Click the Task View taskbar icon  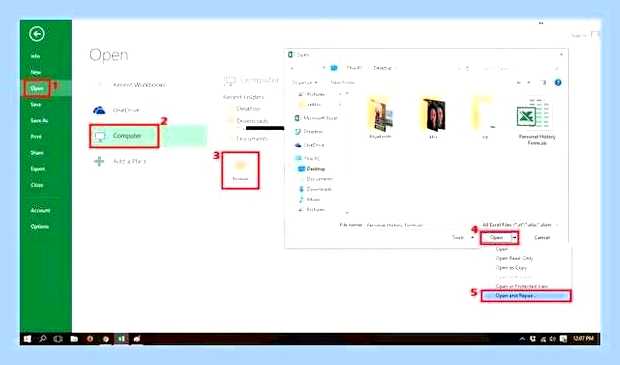[58, 339]
